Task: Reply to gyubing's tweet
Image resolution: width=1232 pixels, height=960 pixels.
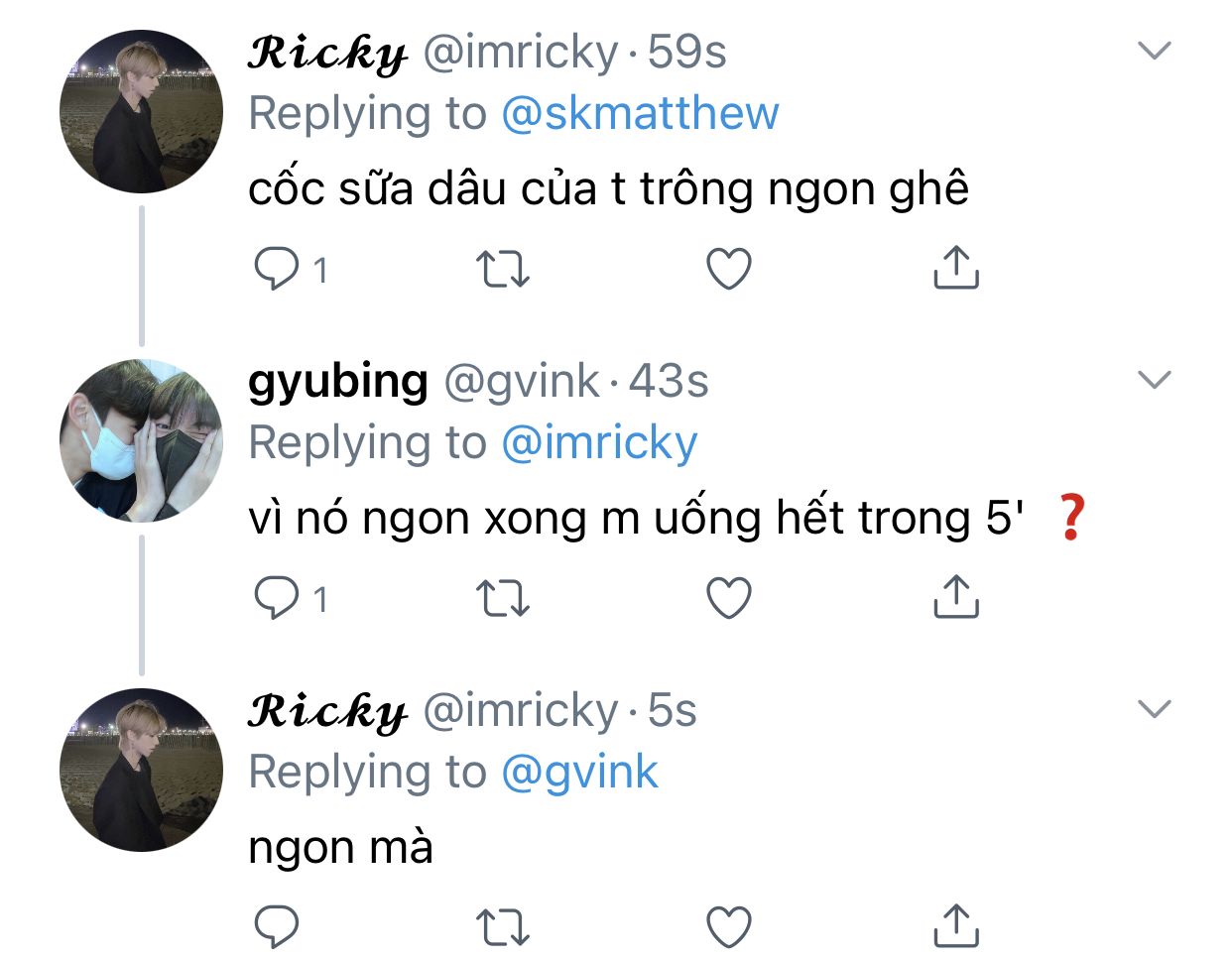Action: [277, 598]
